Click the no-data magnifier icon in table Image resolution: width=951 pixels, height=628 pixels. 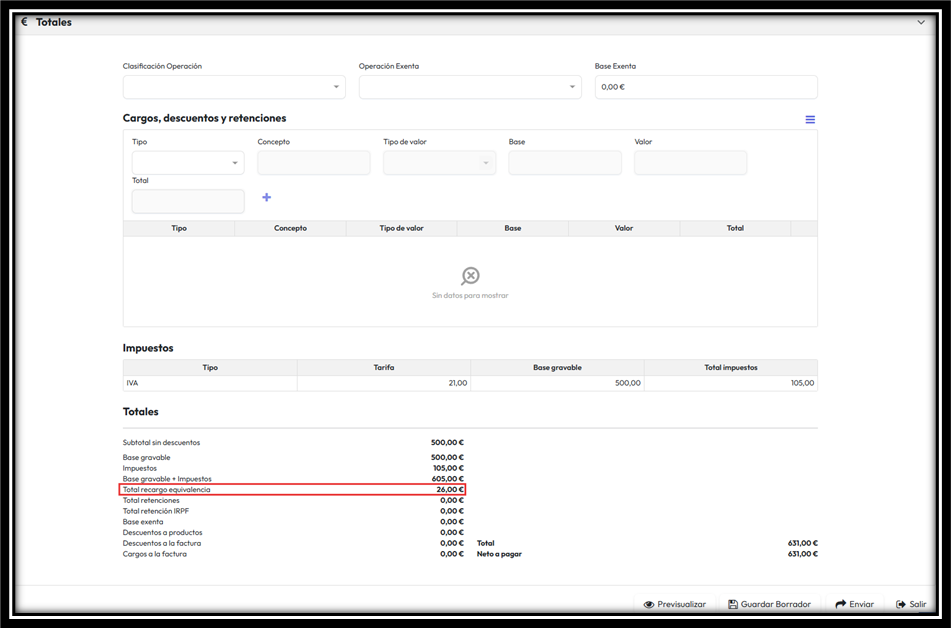(x=470, y=276)
